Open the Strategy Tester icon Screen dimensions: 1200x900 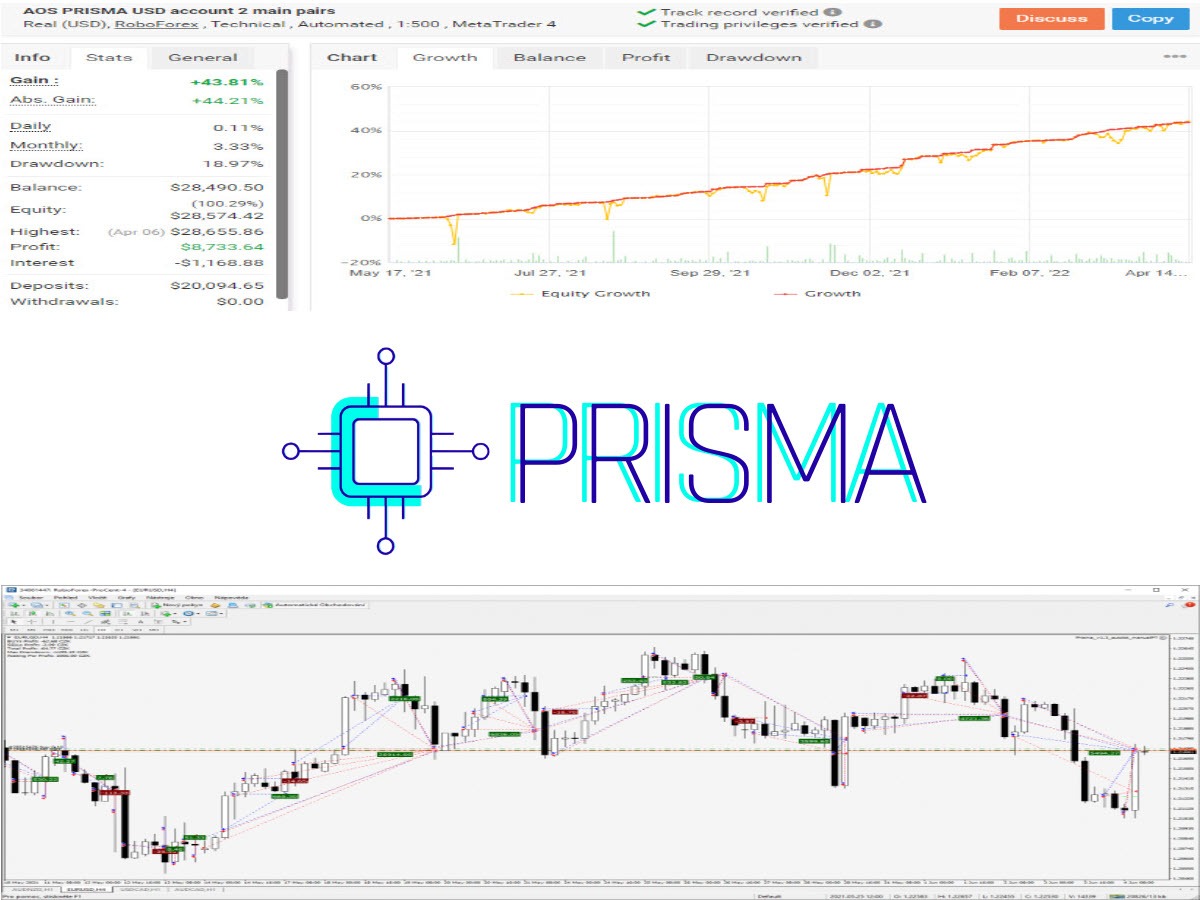[135, 605]
